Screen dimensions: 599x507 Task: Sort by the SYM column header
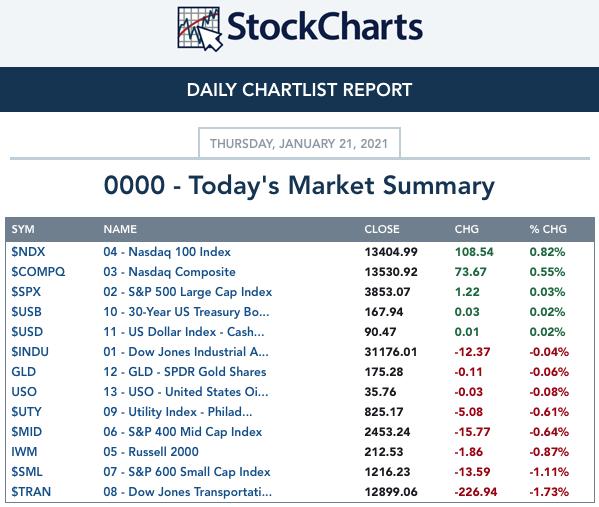click(23, 229)
